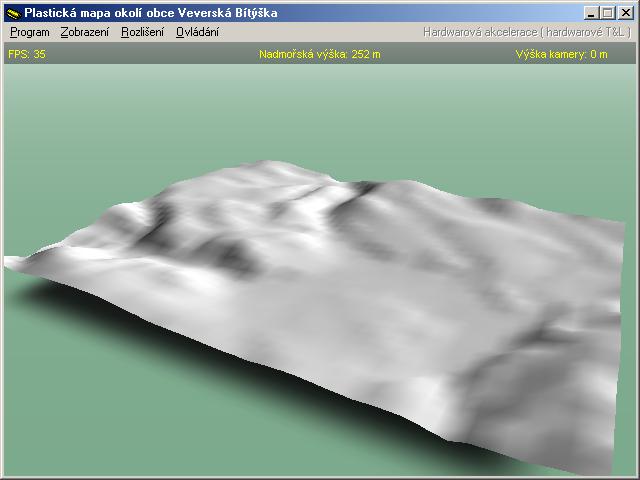Close the Plastická mapa window
Image resolution: width=640 pixels, height=480 pixels.
pos(625,12)
